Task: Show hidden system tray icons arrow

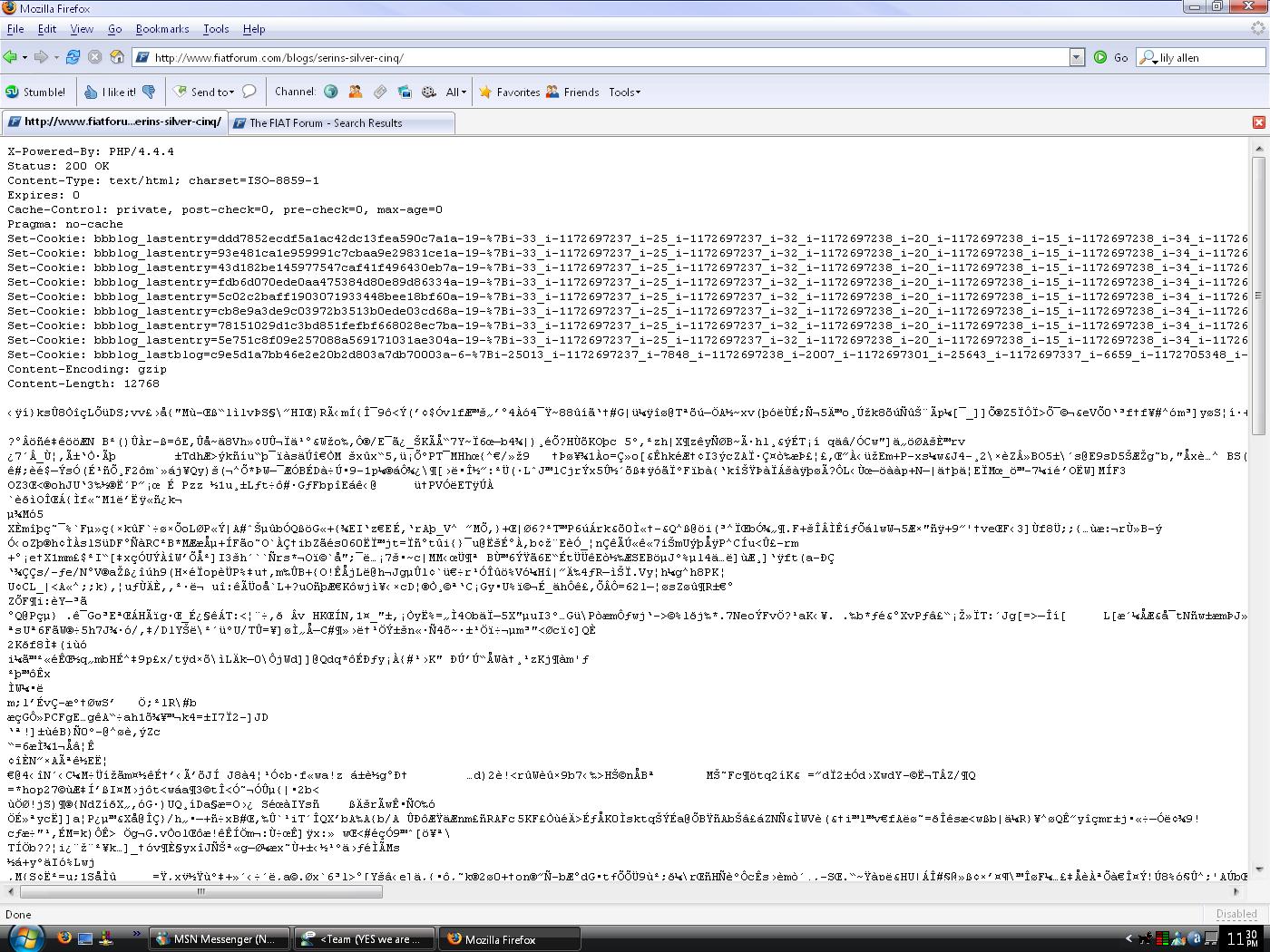Action: coord(1129,938)
